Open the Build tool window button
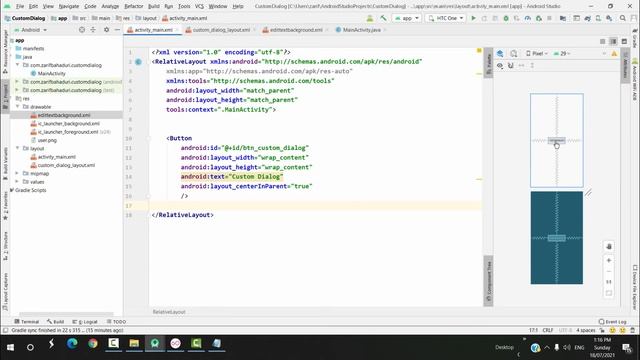Image resolution: width=640 pixels, height=360 pixels. click(x=55, y=322)
